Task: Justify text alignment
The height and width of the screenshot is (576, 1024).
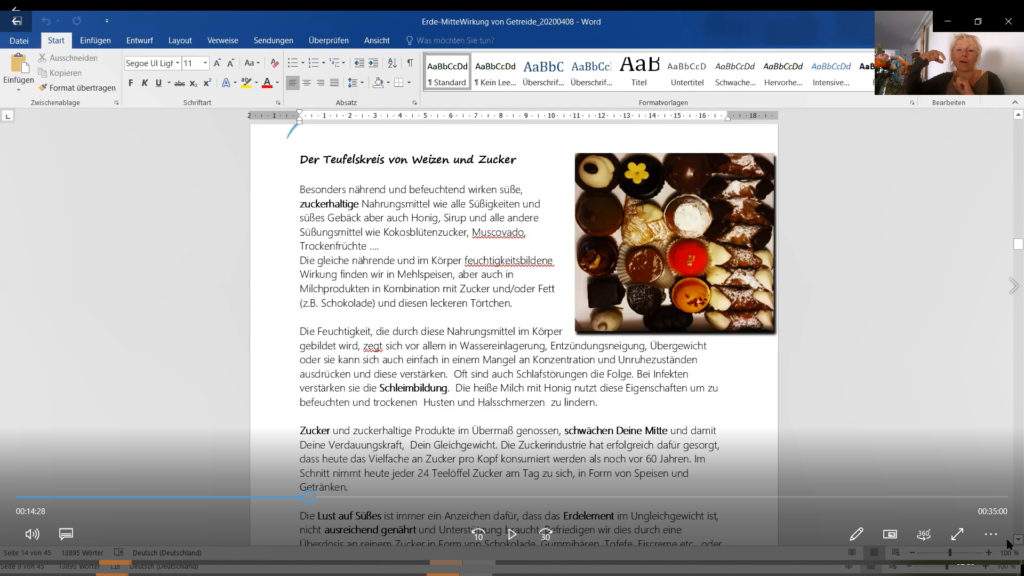Action: pyautogui.click(x=334, y=83)
